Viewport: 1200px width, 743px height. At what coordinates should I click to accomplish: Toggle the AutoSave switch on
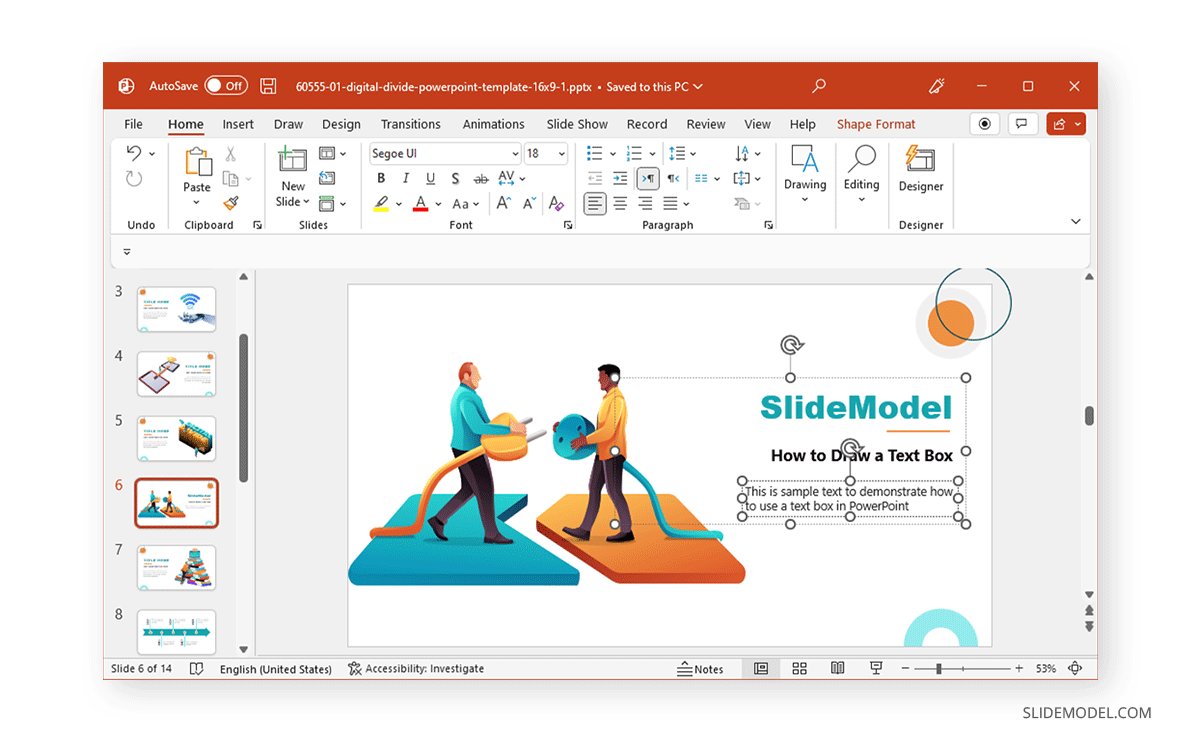(x=227, y=86)
